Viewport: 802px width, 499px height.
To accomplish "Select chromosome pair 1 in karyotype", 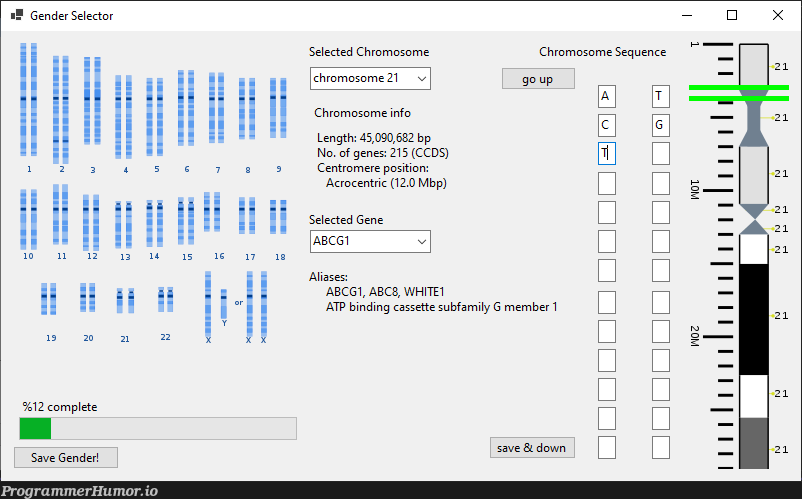I will pos(29,100).
